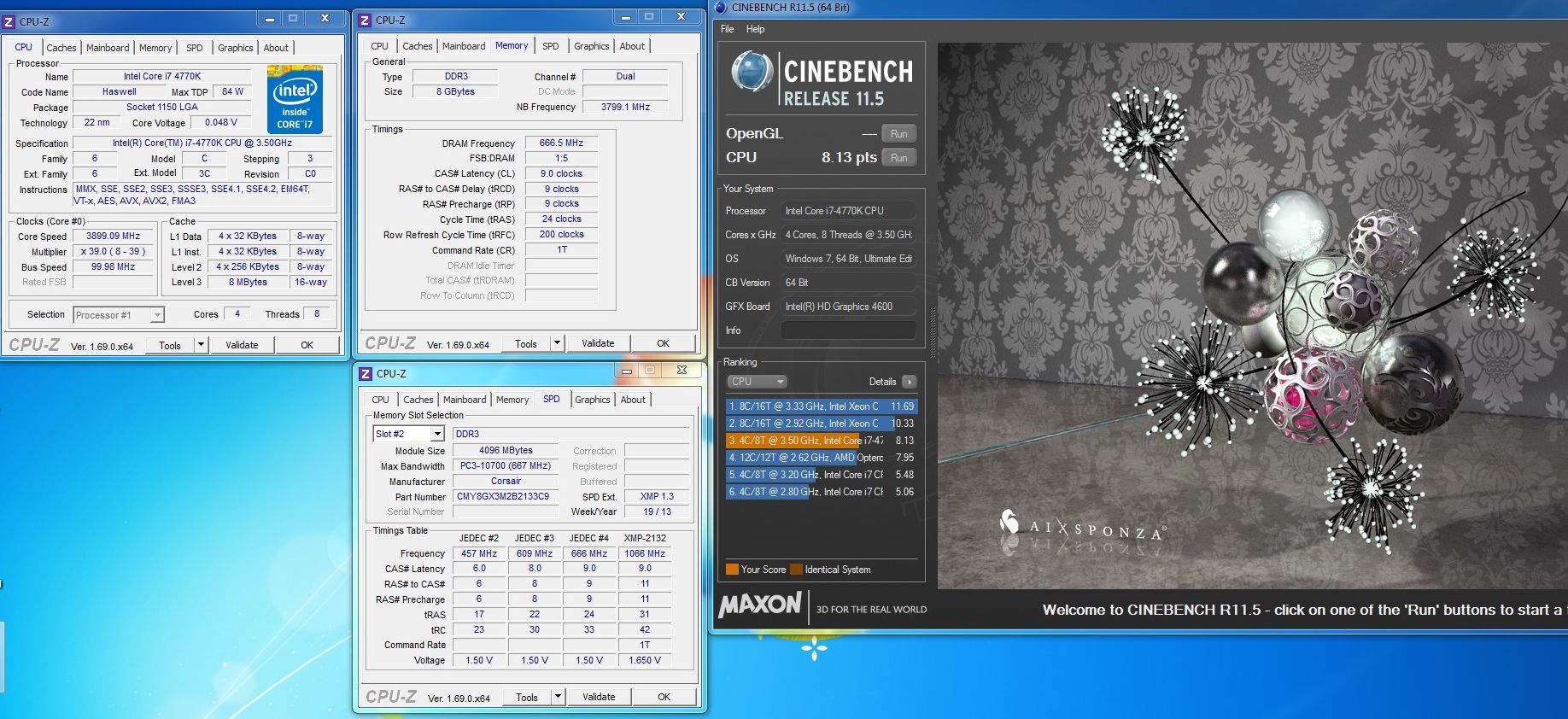Open the Processor #1 selection dropdown

pyautogui.click(x=157, y=315)
